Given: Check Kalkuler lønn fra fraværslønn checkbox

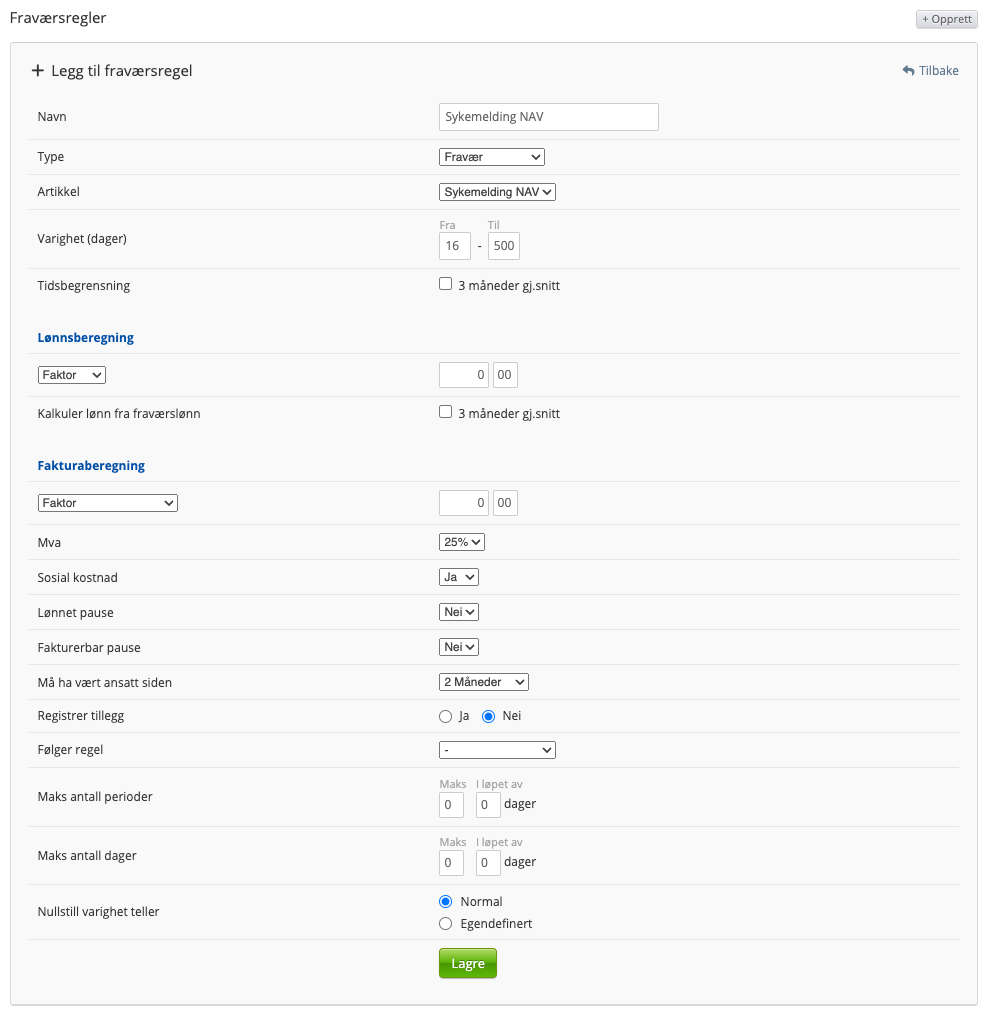Looking at the screenshot, I should pos(446,412).
